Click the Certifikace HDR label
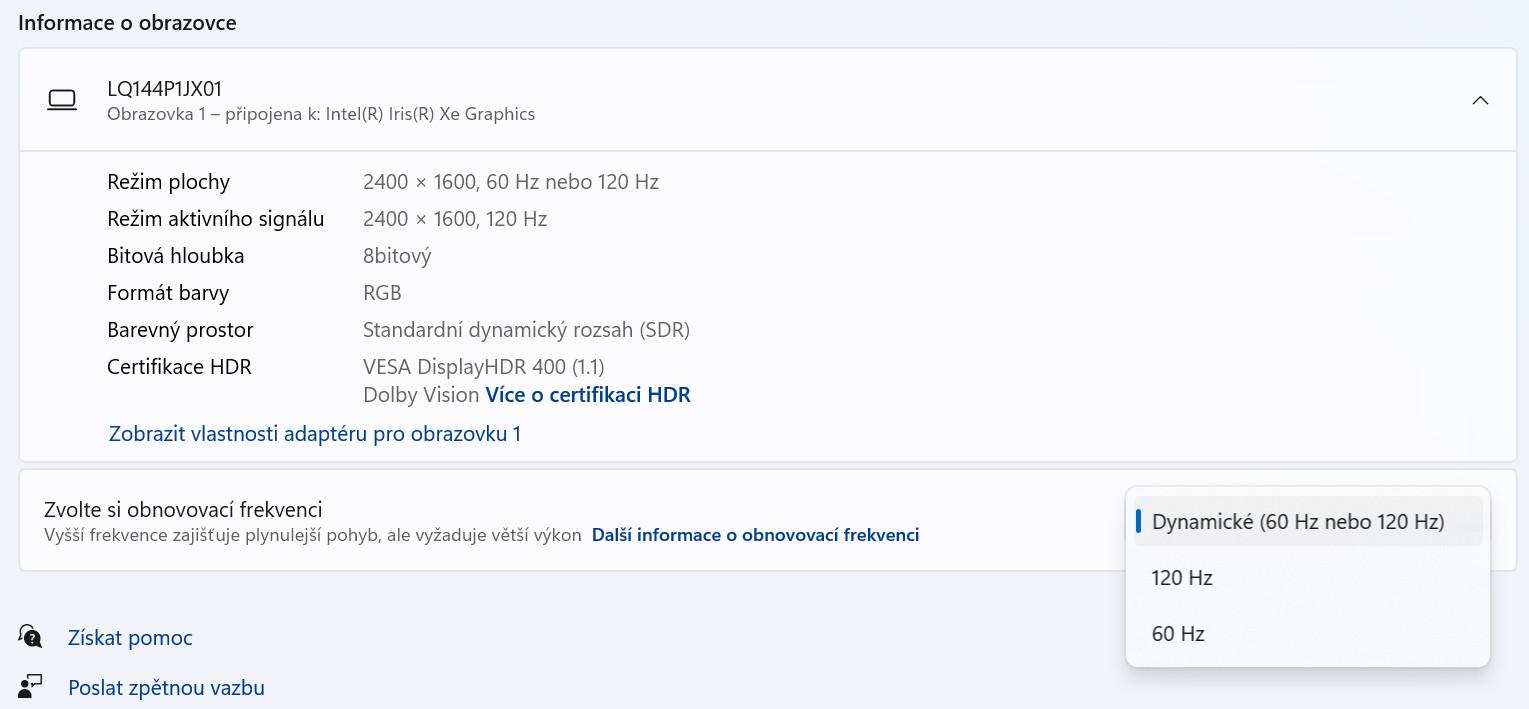The height and width of the screenshot is (709, 1529). (179, 367)
